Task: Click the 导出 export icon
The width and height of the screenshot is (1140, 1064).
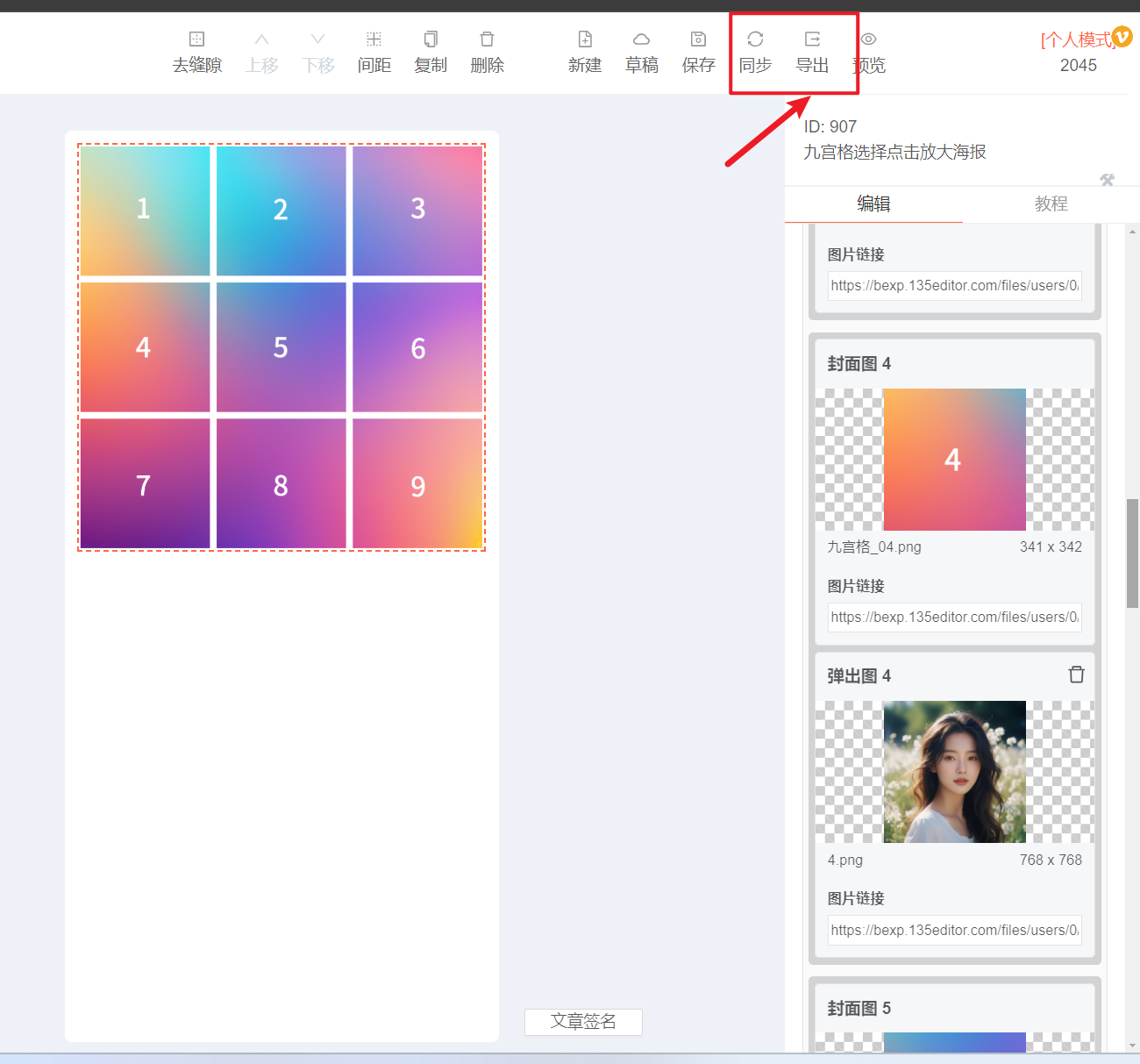Action: [x=813, y=39]
